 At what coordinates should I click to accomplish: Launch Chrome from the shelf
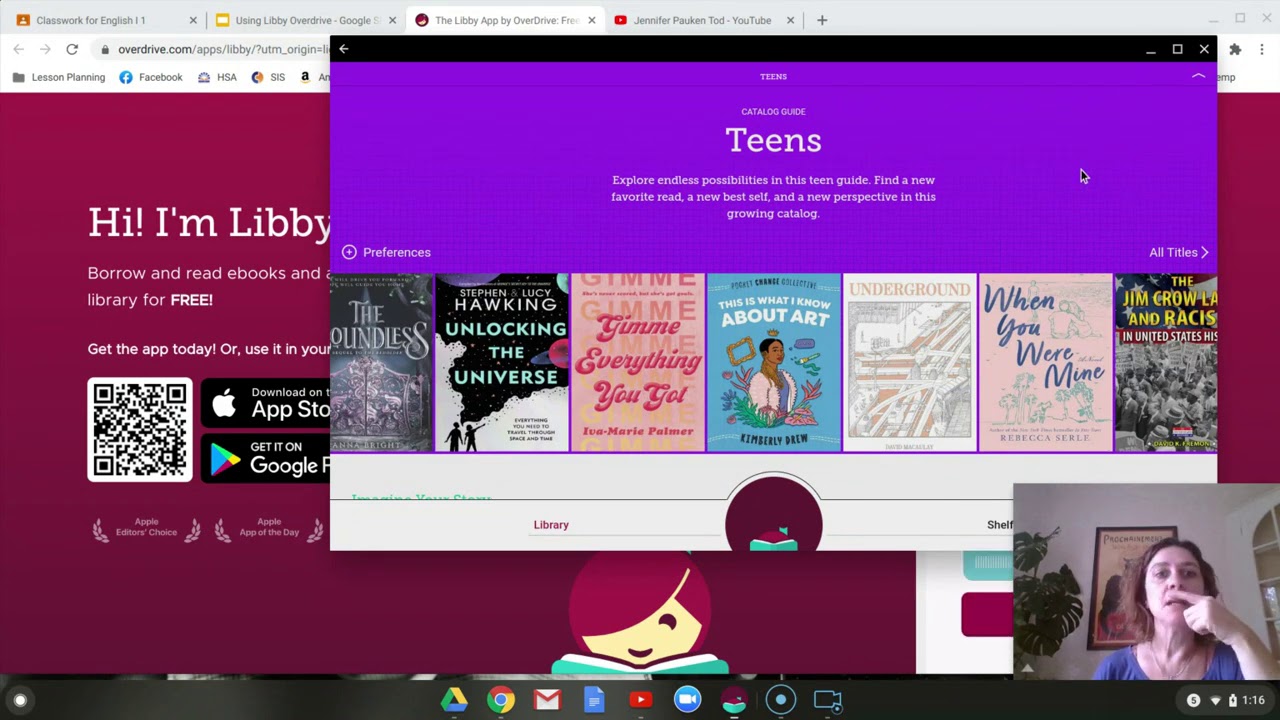coord(501,700)
